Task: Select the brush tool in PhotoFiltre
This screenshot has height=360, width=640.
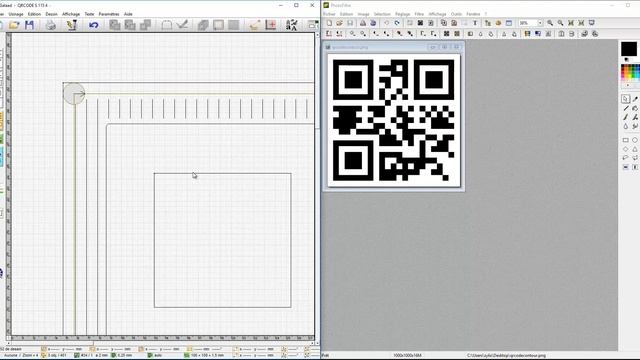Action: point(626,118)
